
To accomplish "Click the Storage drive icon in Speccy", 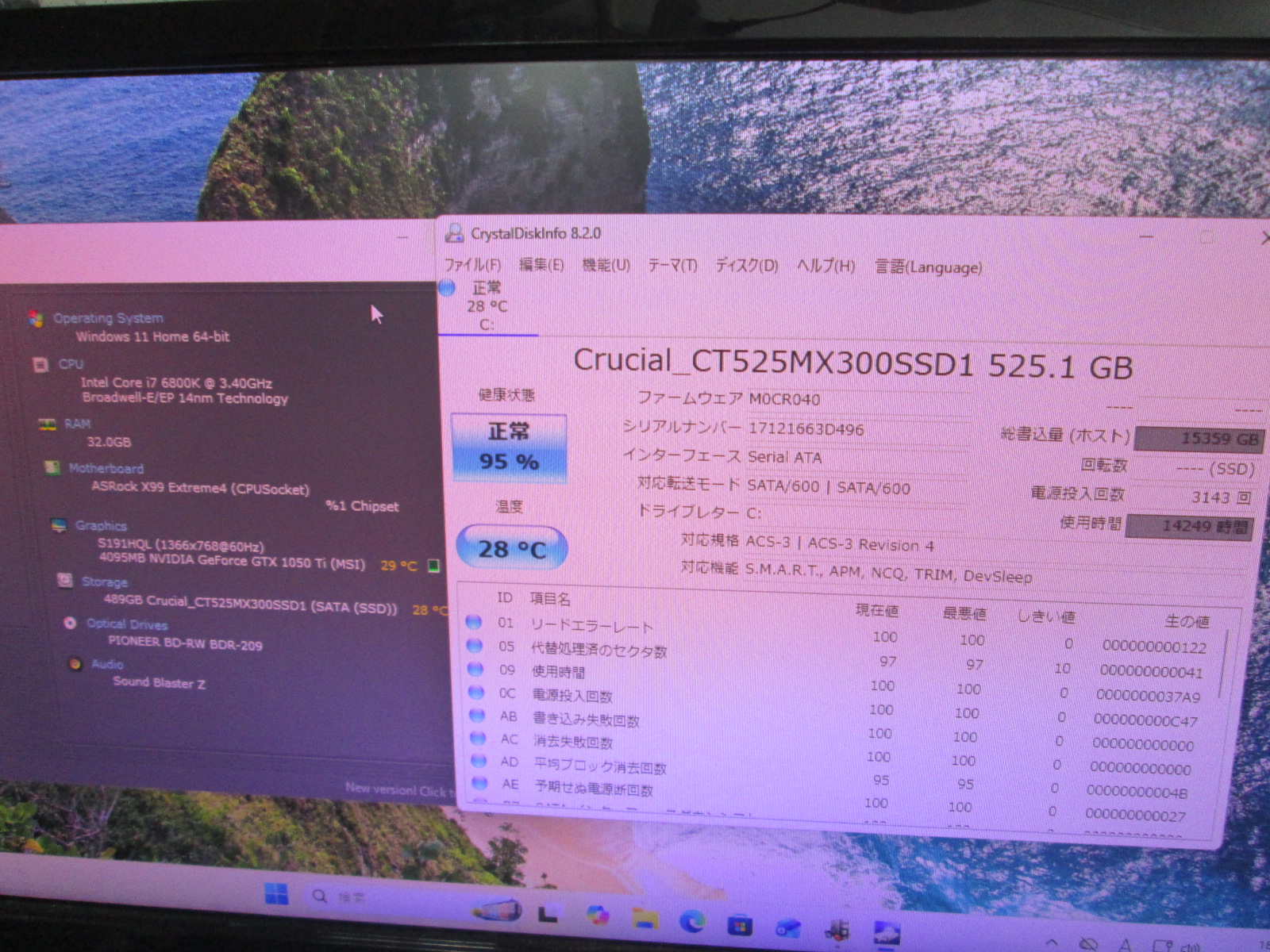I will point(65,581).
